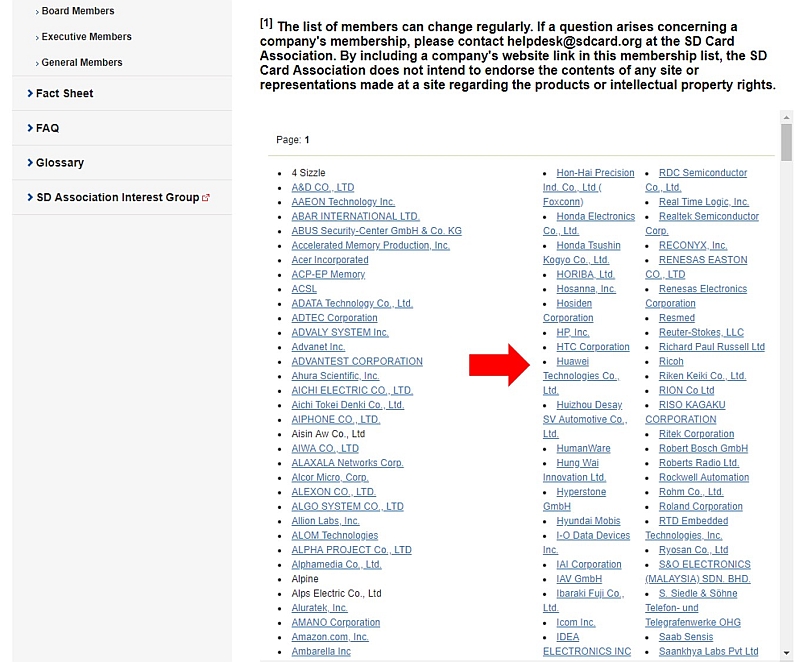Open Ambarella Inc link
800x662 pixels.
[321, 651]
